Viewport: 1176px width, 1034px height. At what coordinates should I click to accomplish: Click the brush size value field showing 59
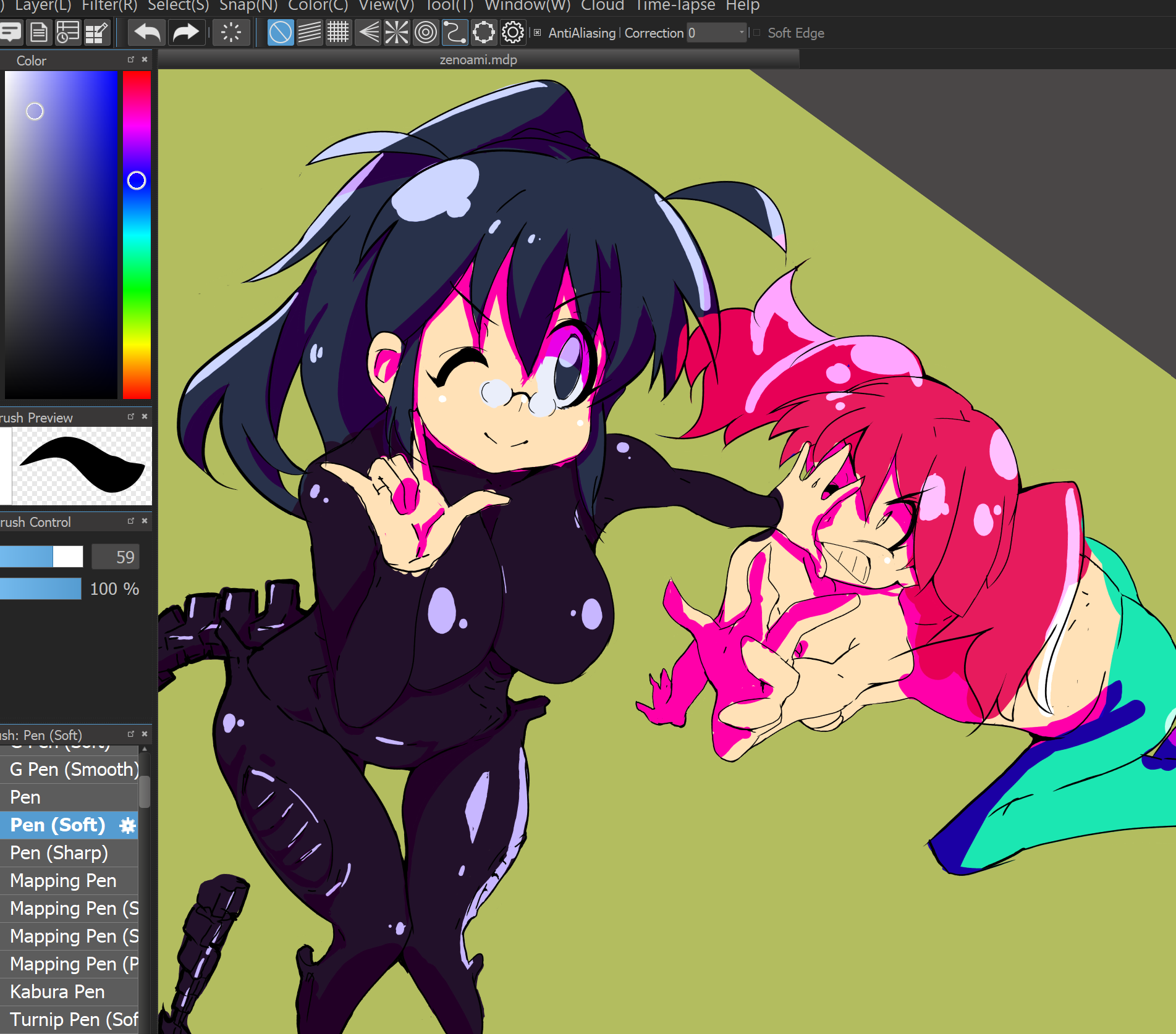(x=116, y=557)
